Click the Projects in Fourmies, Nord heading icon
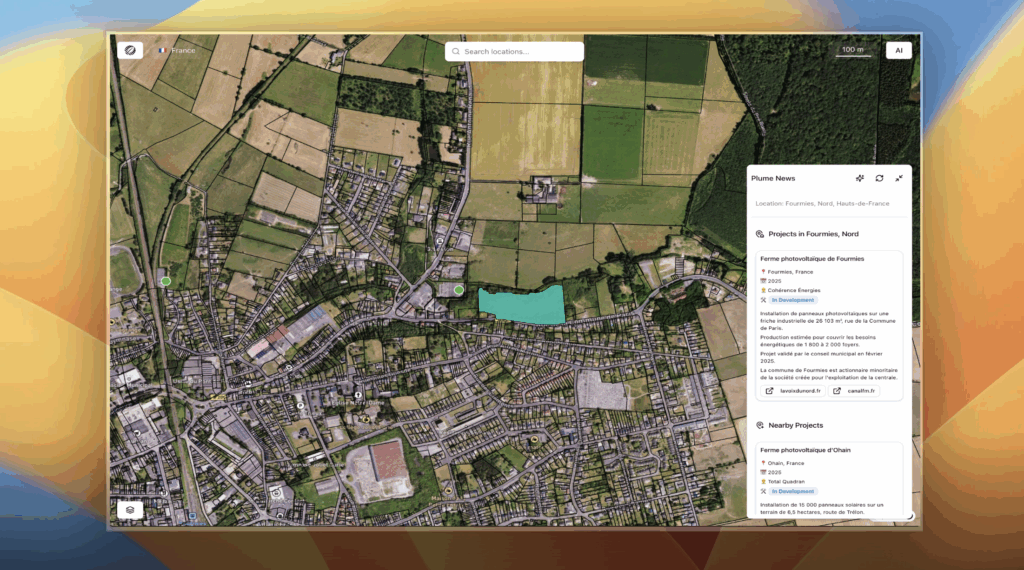Image resolution: width=1024 pixels, height=570 pixels. [x=760, y=234]
